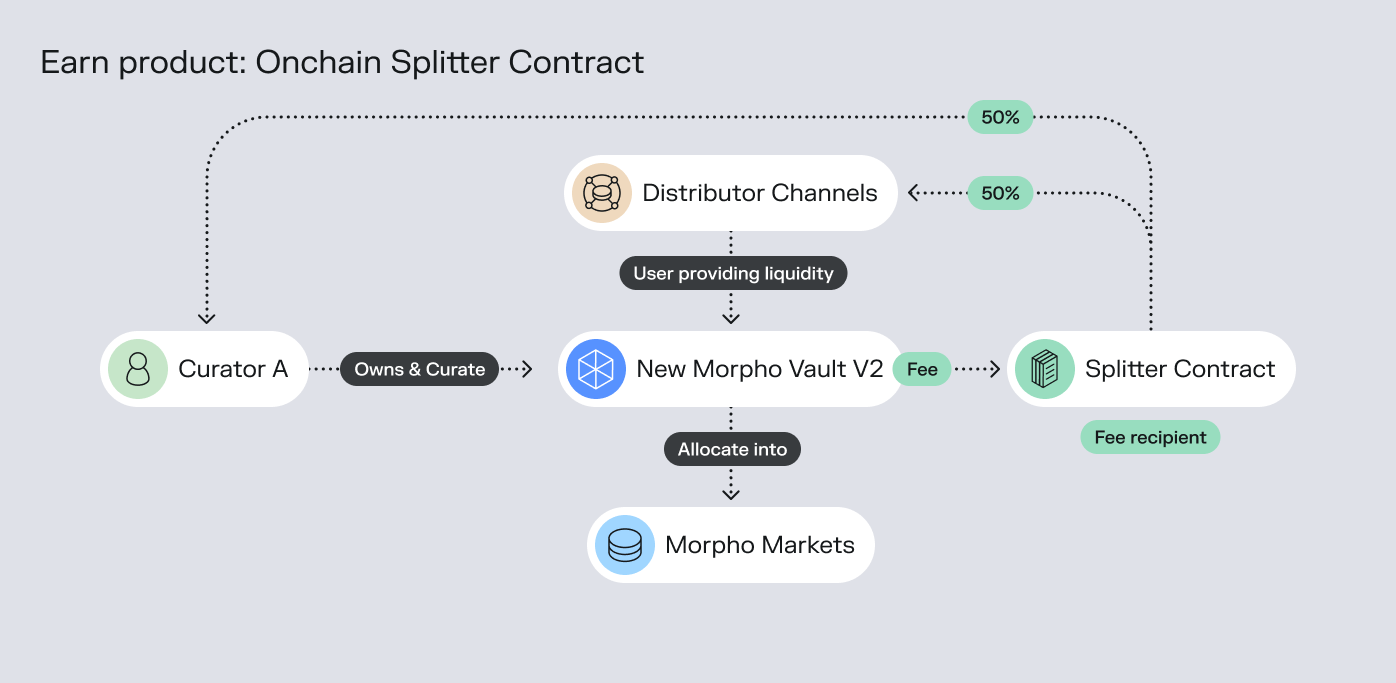
Task: Click the Distributor Channels network icon
Action: 602,193
